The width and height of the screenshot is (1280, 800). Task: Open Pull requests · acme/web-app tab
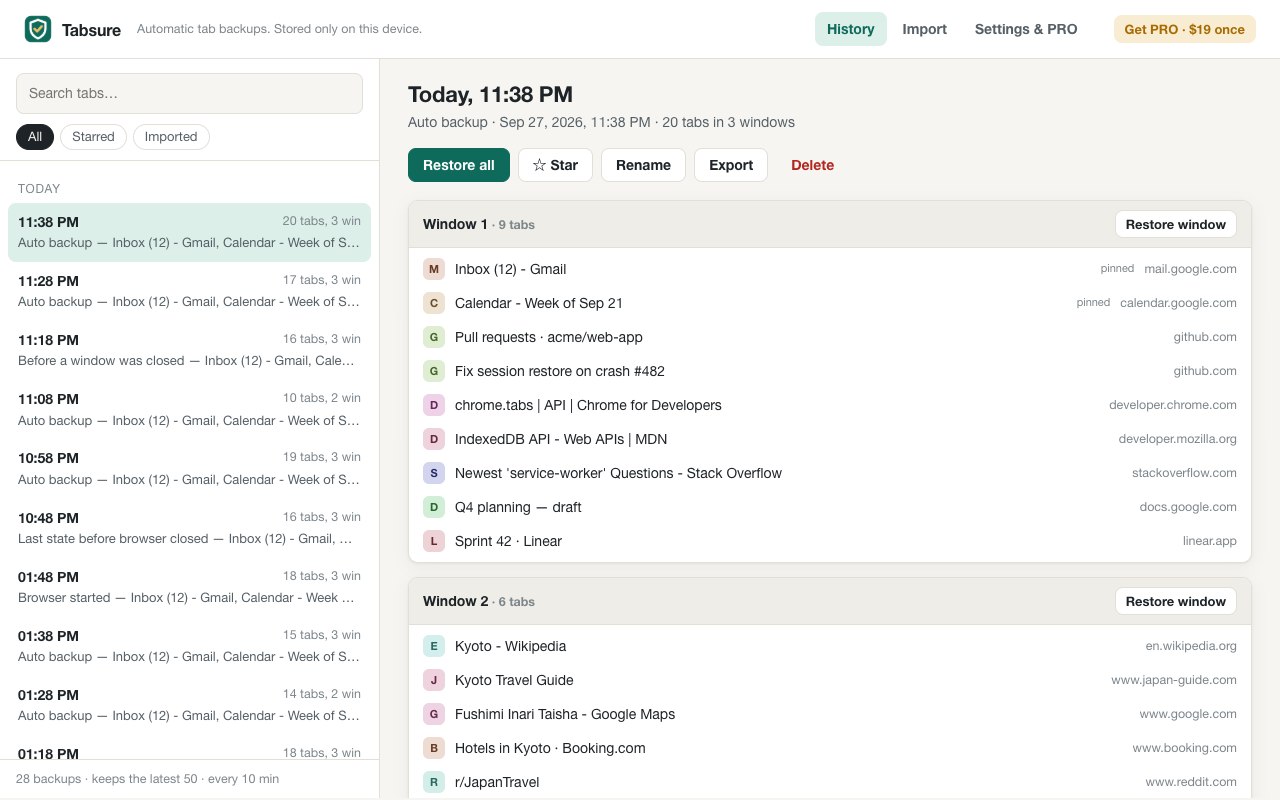click(549, 337)
